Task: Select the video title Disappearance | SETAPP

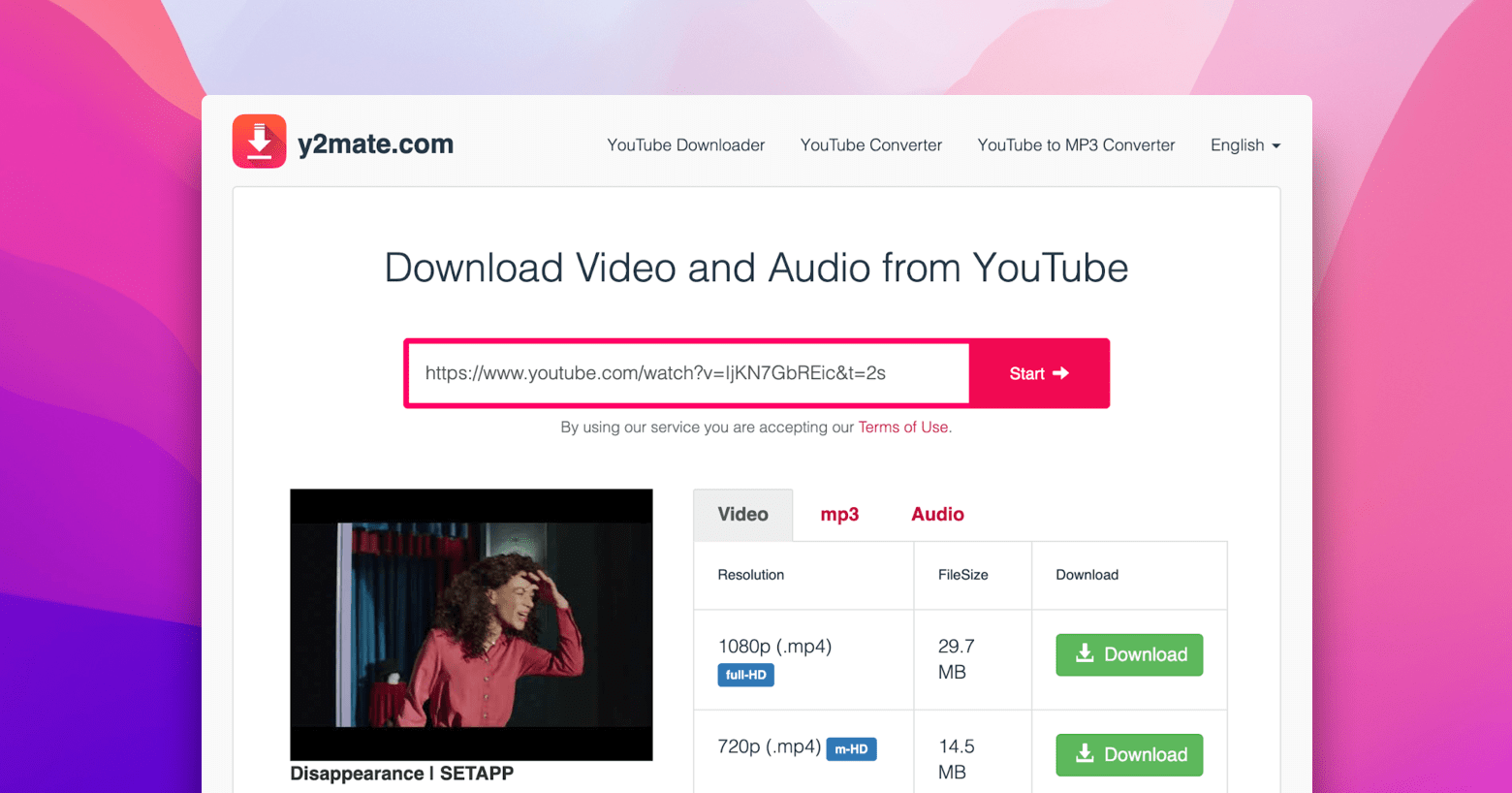Action: click(x=401, y=773)
